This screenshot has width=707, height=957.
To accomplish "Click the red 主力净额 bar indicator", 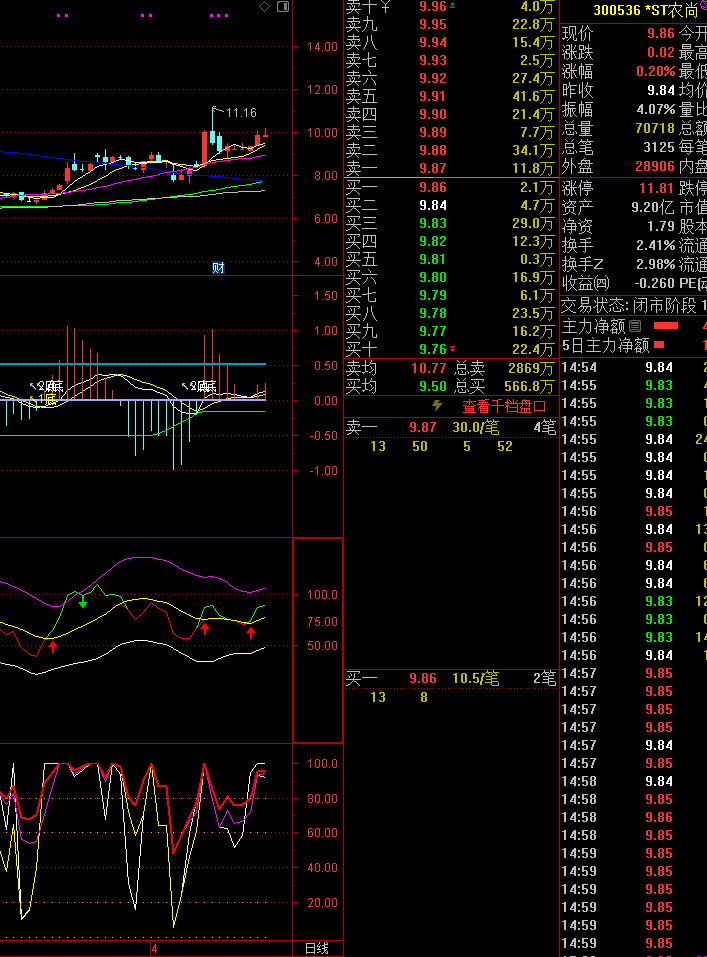I will pos(666,326).
